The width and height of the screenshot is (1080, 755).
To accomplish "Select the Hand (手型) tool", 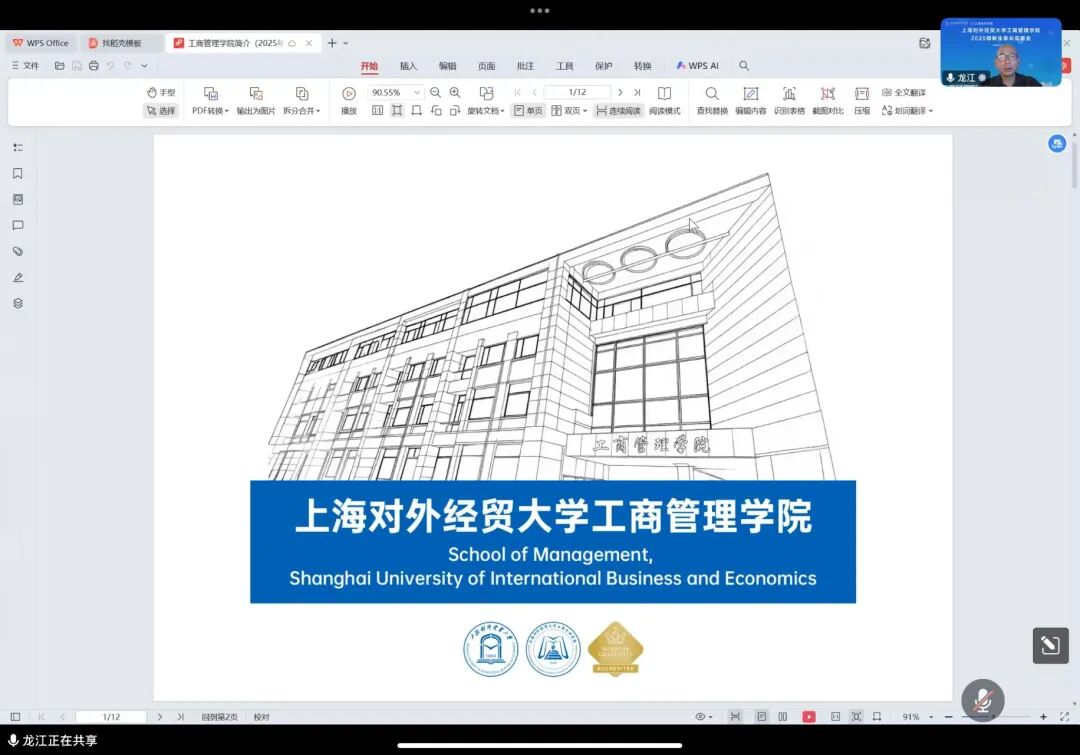I will click(x=160, y=92).
